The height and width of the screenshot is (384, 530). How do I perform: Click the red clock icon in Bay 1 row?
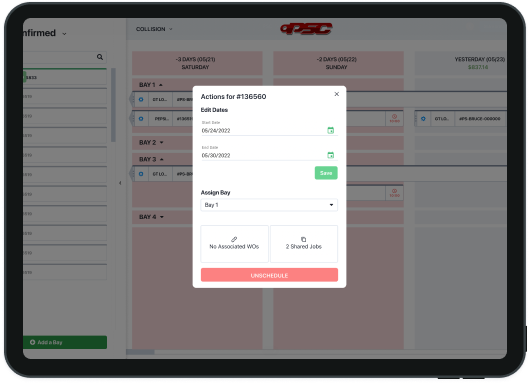394,118
